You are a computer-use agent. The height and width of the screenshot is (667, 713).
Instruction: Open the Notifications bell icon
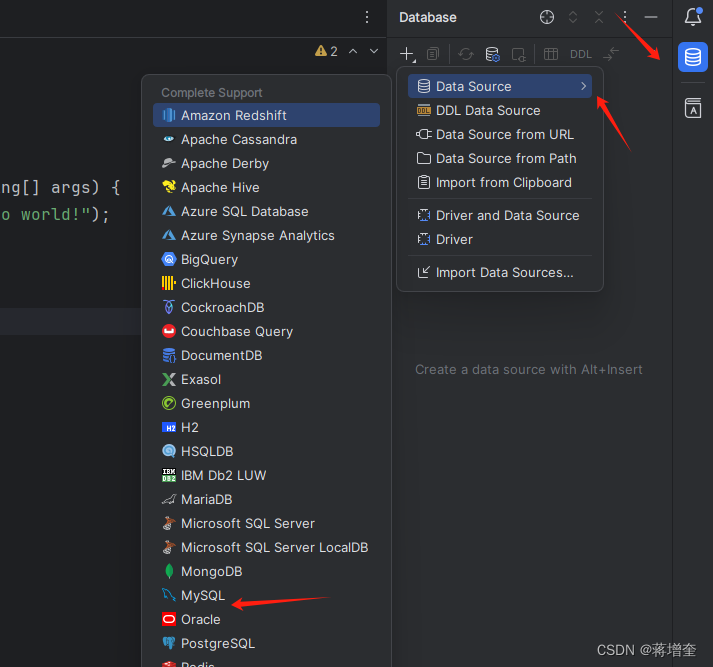(693, 17)
